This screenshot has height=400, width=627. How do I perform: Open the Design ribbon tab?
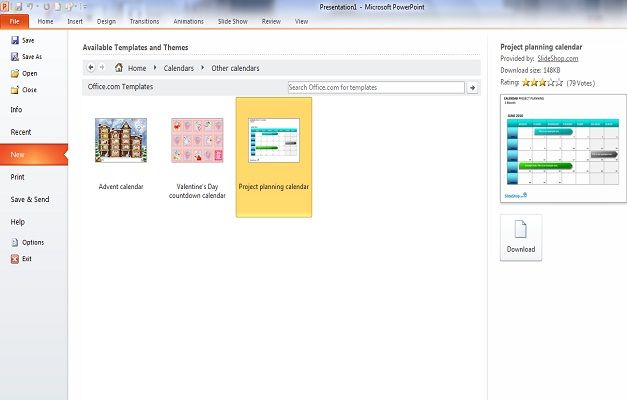(x=106, y=22)
